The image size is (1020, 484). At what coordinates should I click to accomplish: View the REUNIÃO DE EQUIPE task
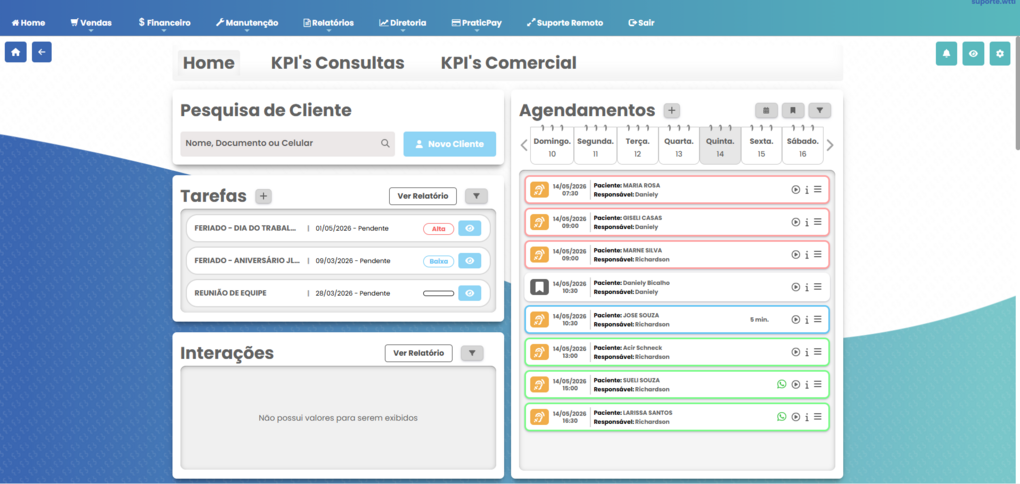point(470,293)
